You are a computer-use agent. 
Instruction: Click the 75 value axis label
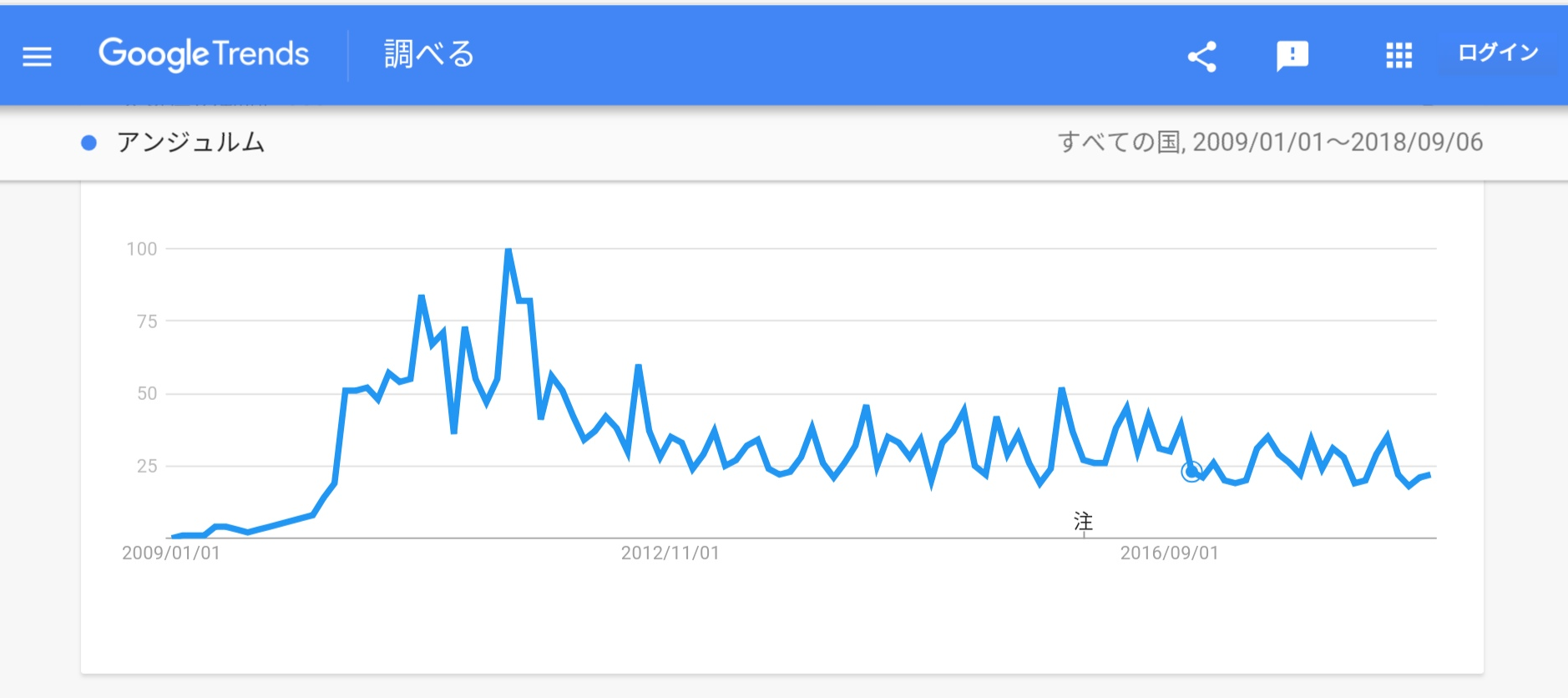147,321
